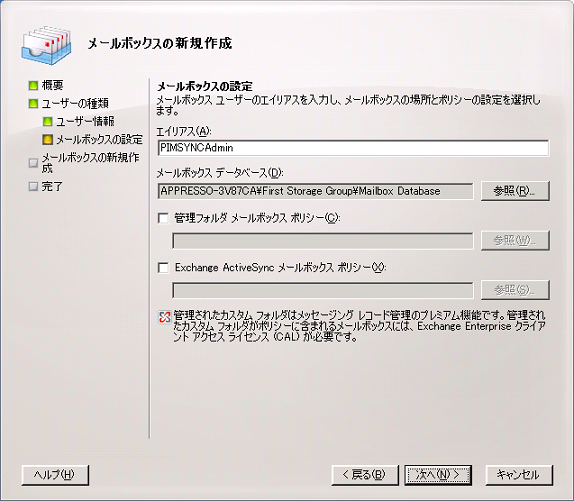This screenshot has height=501, width=574.
Task: Enable 管理フォルダ メールボックス ポリシー checkbox
Action: (163, 218)
